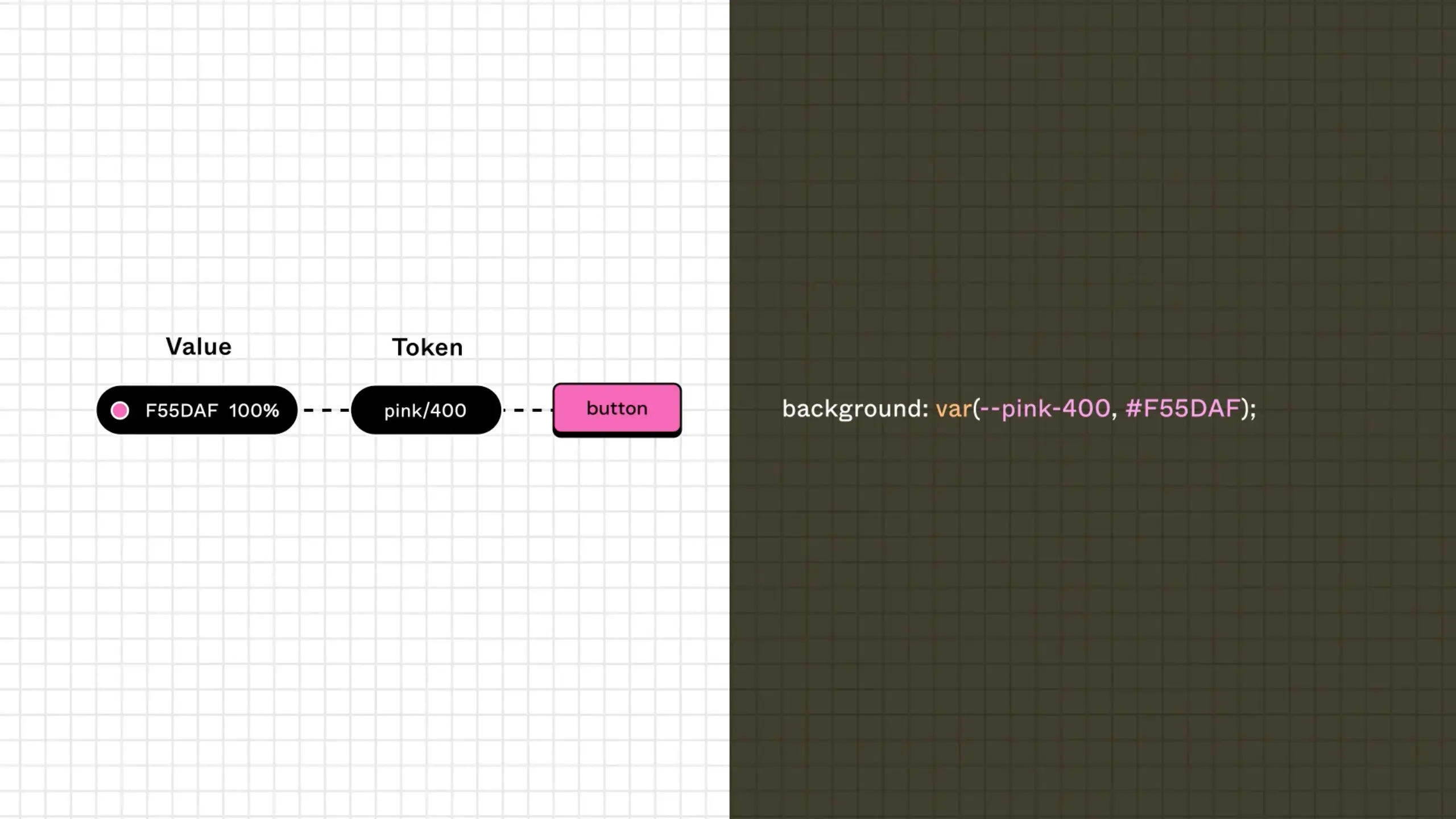Select the pink/400 token pill
Viewport: 1456px width, 819px height.
tap(426, 410)
